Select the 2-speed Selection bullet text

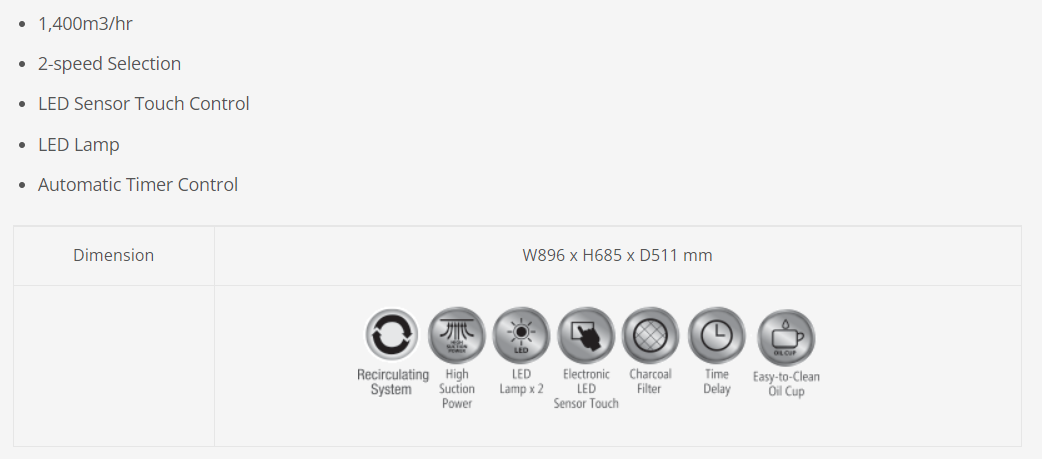click(x=110, y=64)
